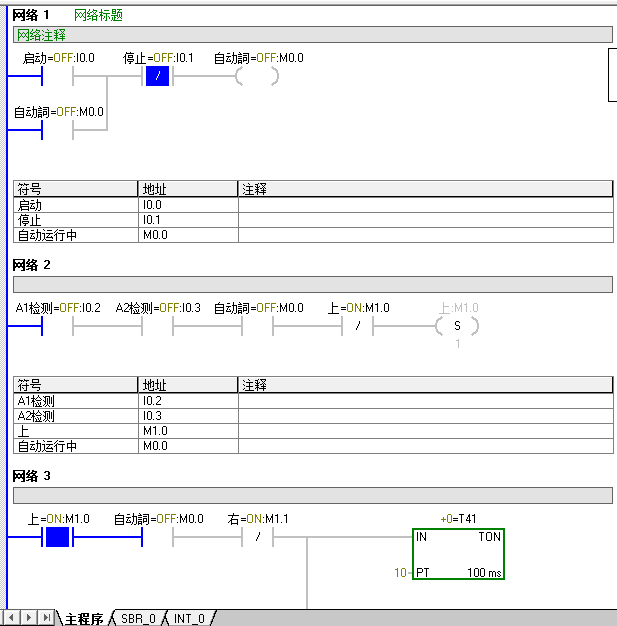This screenshot has height=626, width=617.
Task: Select the M1.0 address cell in the table
Action: pyautogui.click(x=188, y=431)
